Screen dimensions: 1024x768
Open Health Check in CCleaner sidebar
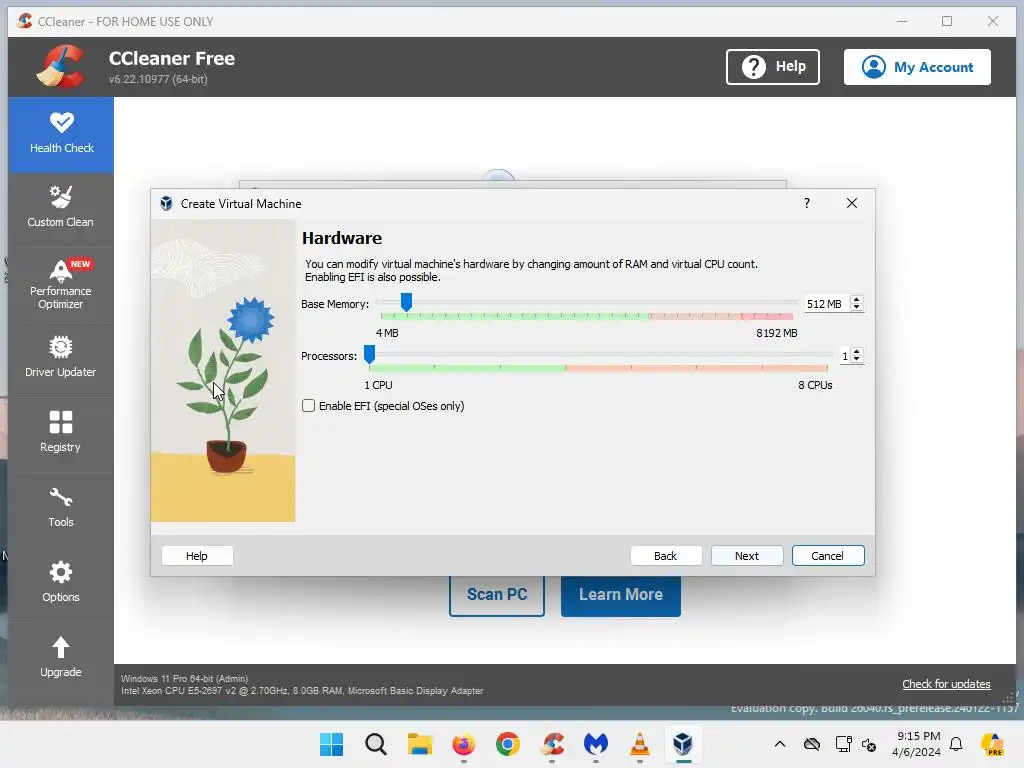pyautogui.click(x=61, y=135)
